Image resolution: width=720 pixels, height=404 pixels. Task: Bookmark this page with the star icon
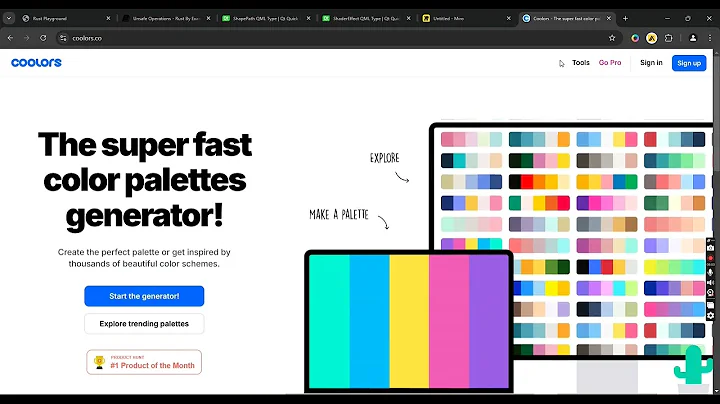[612, 38]
